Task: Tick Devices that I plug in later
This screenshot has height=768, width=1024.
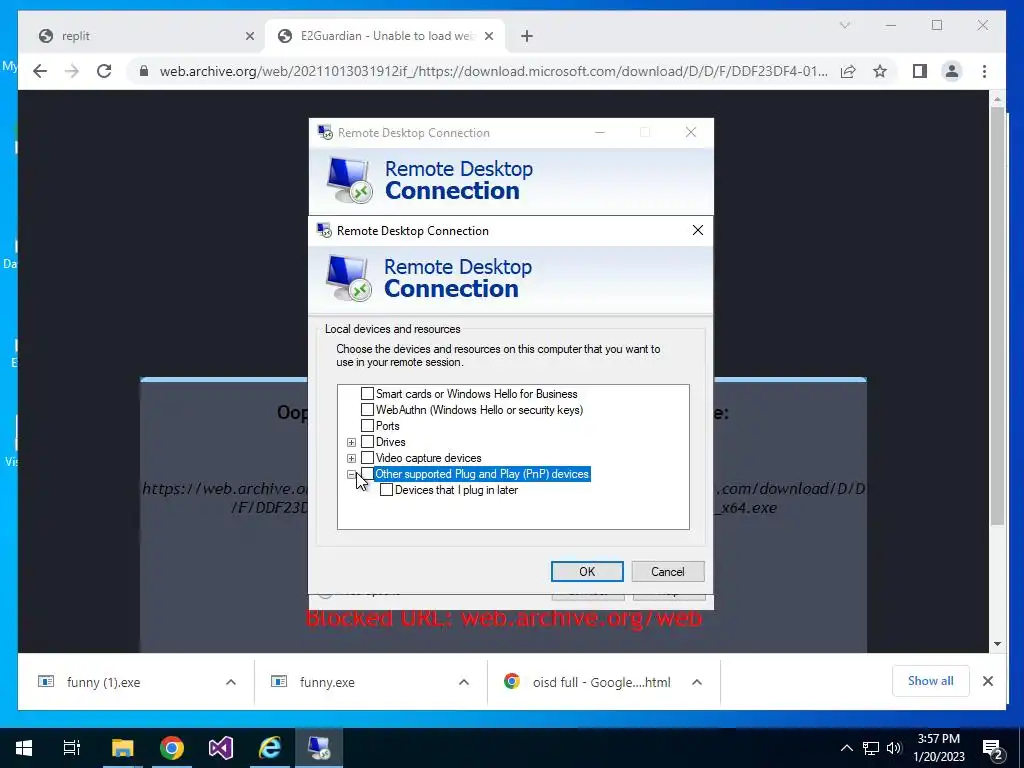Action: tap(387, 490)
